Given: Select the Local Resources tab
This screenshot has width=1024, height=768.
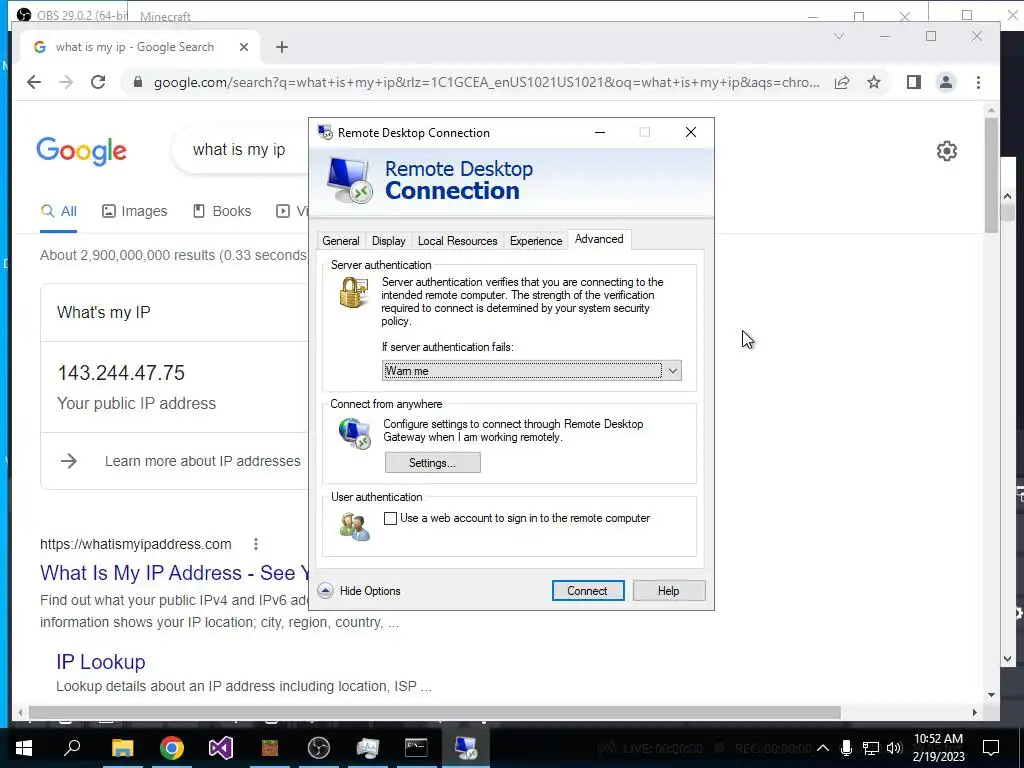Looking at the screenshot, I should [x=457, y=241].
